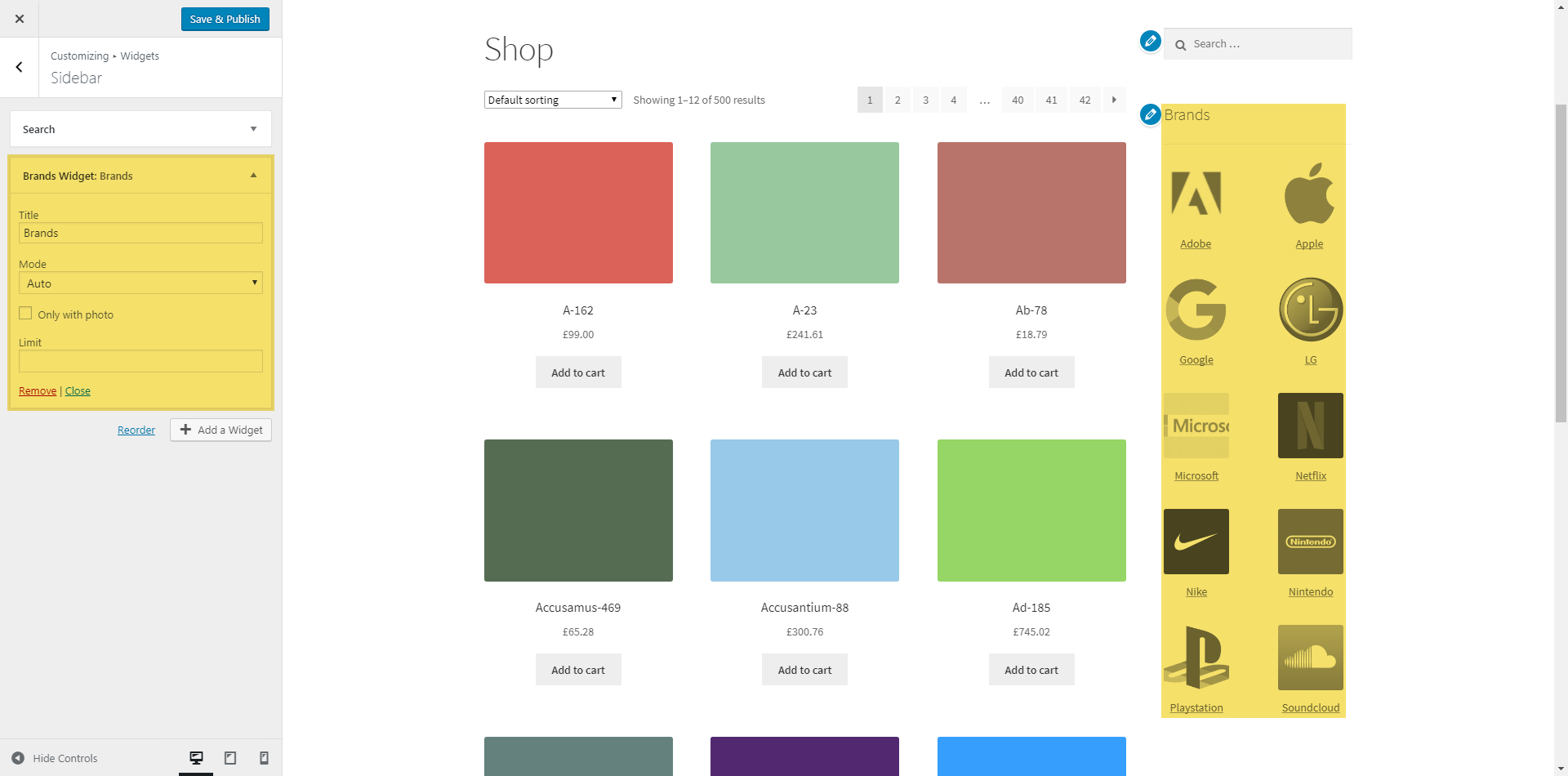Open the Netflix brand logo
Image resolution: width=1568 pixels, height=776 pixels.
[1311, 426]
